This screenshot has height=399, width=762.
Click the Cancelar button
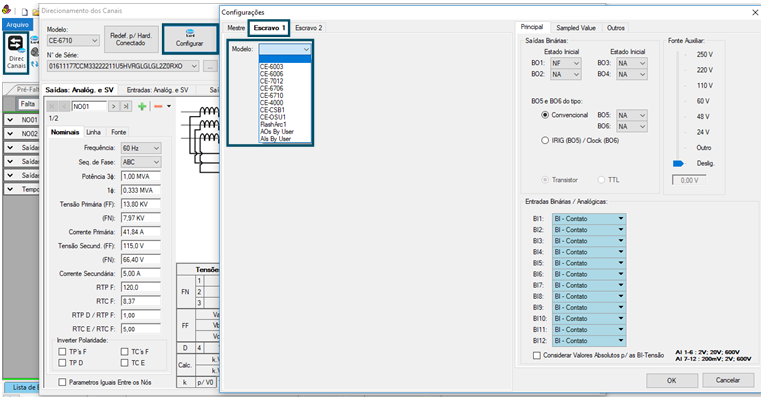[x=727, y=381]
